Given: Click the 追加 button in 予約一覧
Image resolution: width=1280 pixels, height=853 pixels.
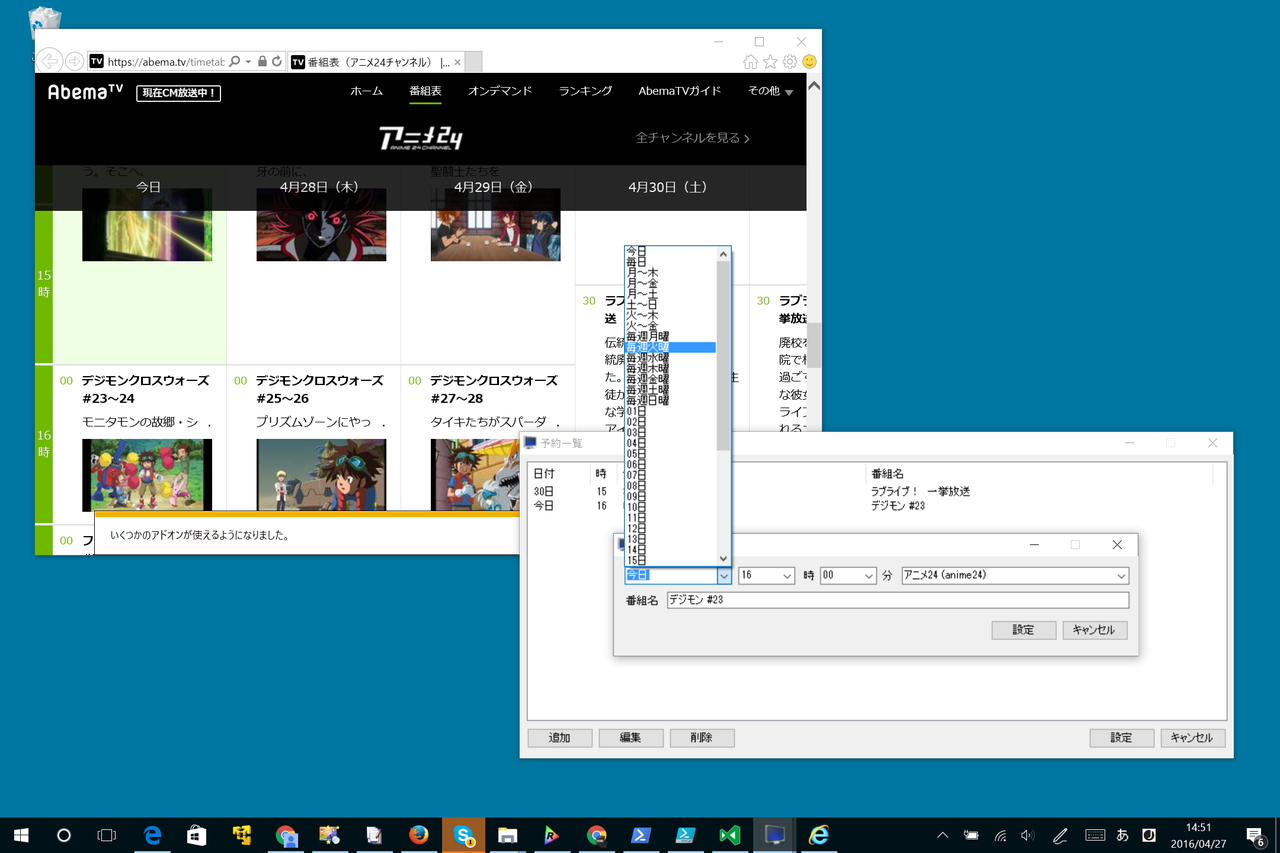Looking at the screenshot, I should [560, 738].
